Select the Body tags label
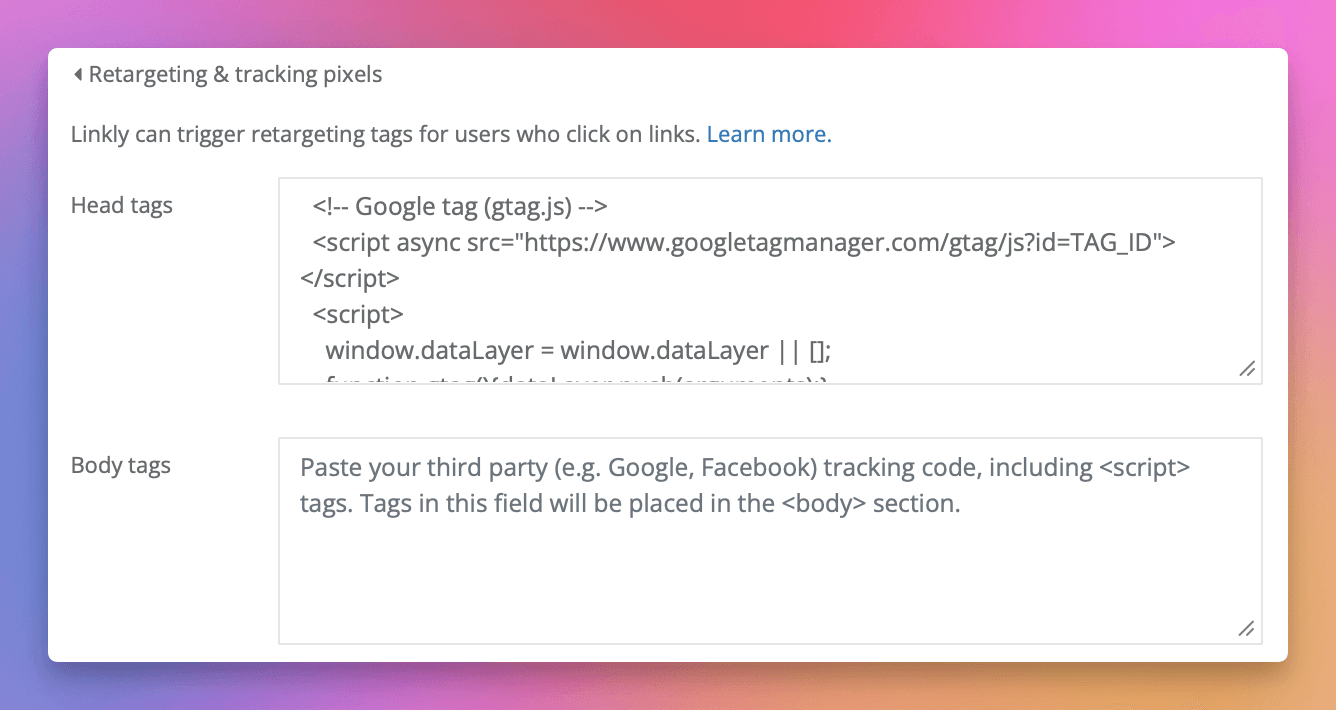This screenshot has width=1336, height=710. (120, 465)
